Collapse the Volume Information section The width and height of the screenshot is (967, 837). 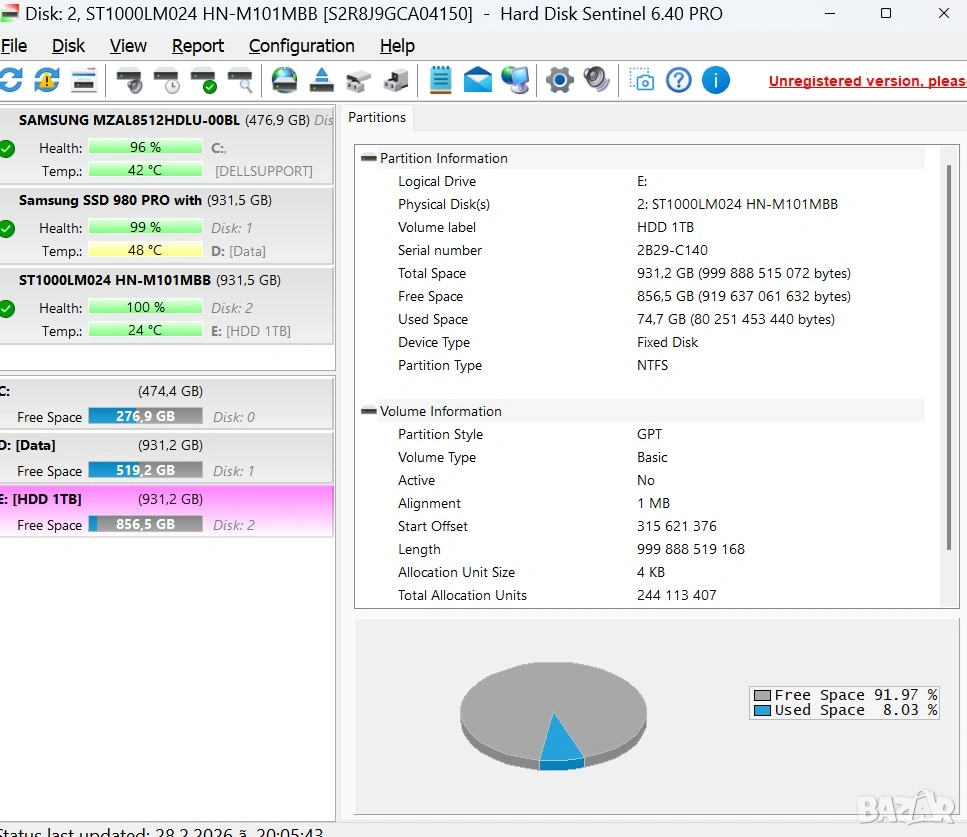(x=369, y=411)
